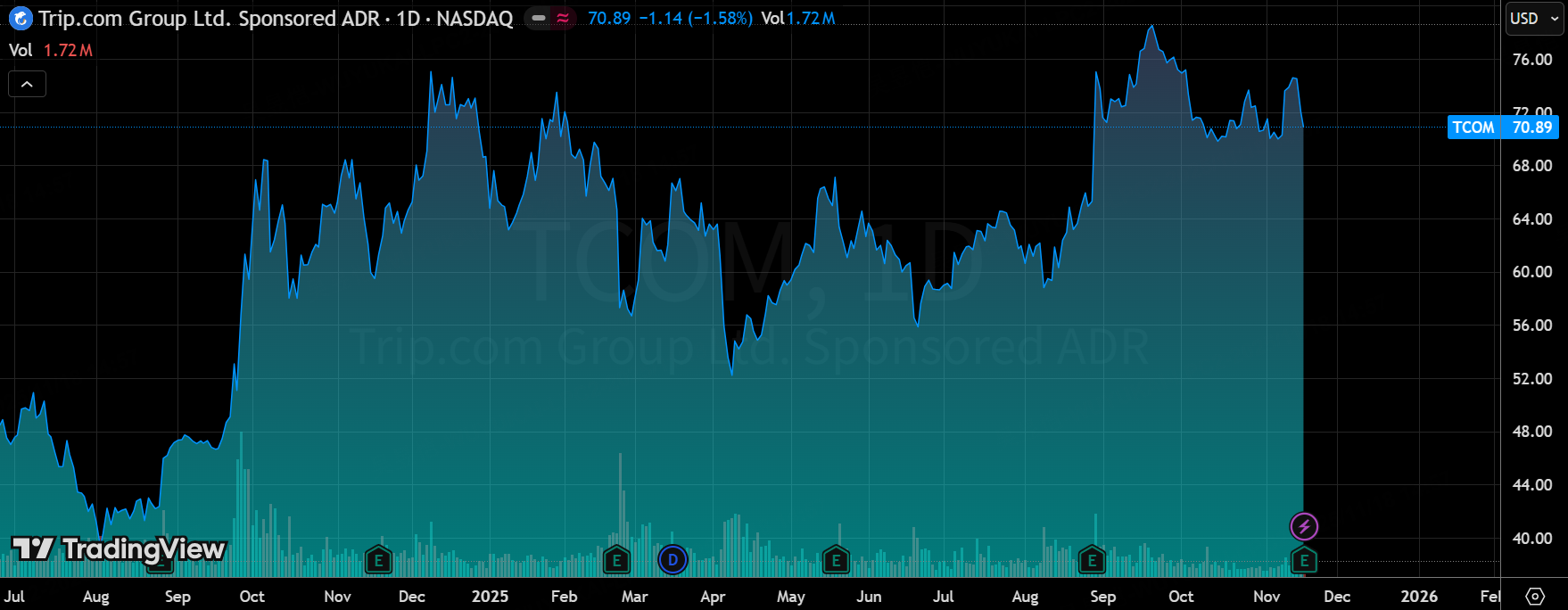
Task: Click the symbol title Trip.com Group Ltd. Sponsored ADR
Action: (x=209, y=18)
